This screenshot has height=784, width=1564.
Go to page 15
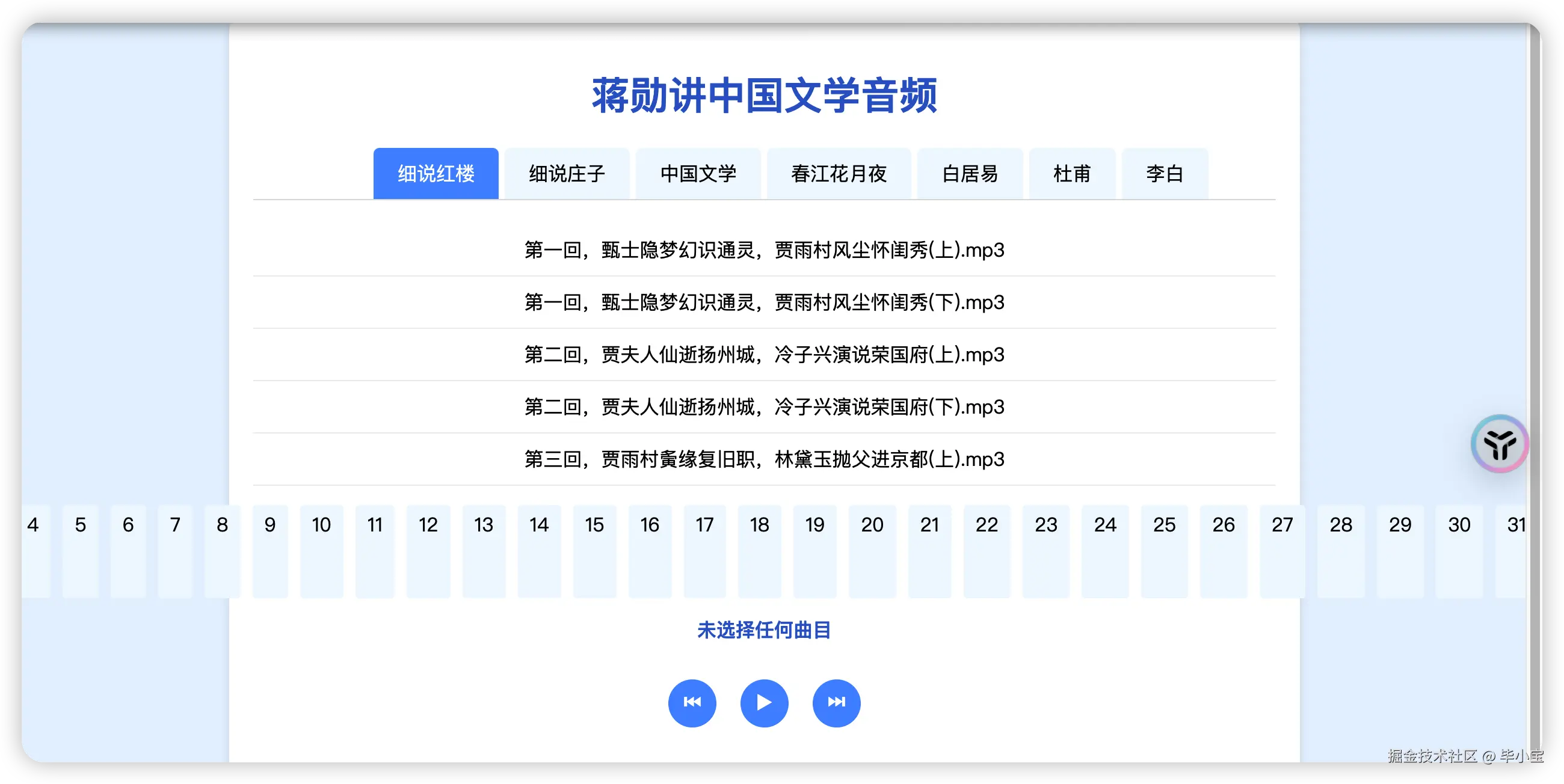pos(594,525)
